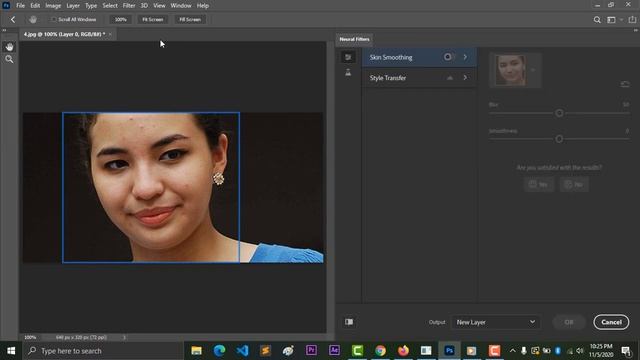This screenshot has height=360, width=640.
Task: Toggle the preview changes icon at panel bottom
Action: (x=349, y=322)
